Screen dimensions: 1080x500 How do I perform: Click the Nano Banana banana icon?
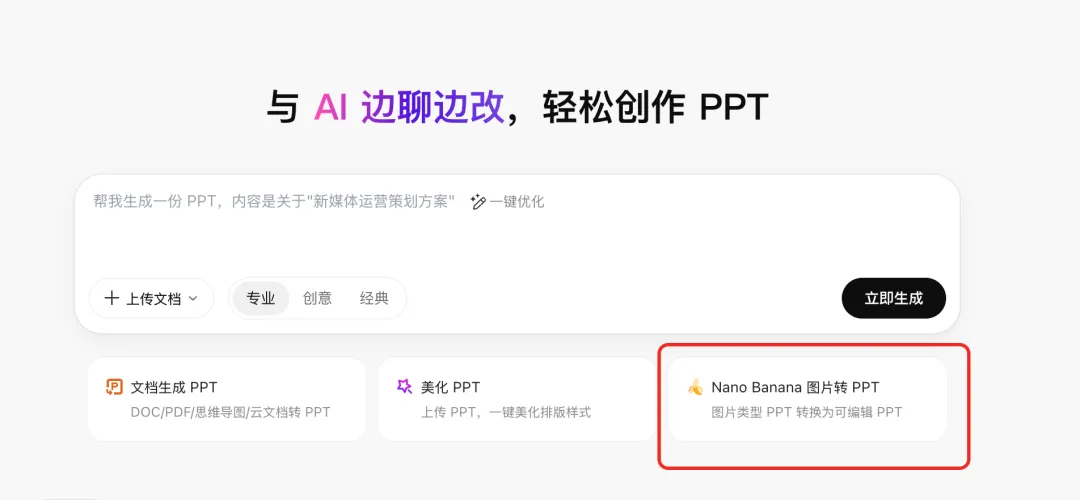click(x=695, y=388)
